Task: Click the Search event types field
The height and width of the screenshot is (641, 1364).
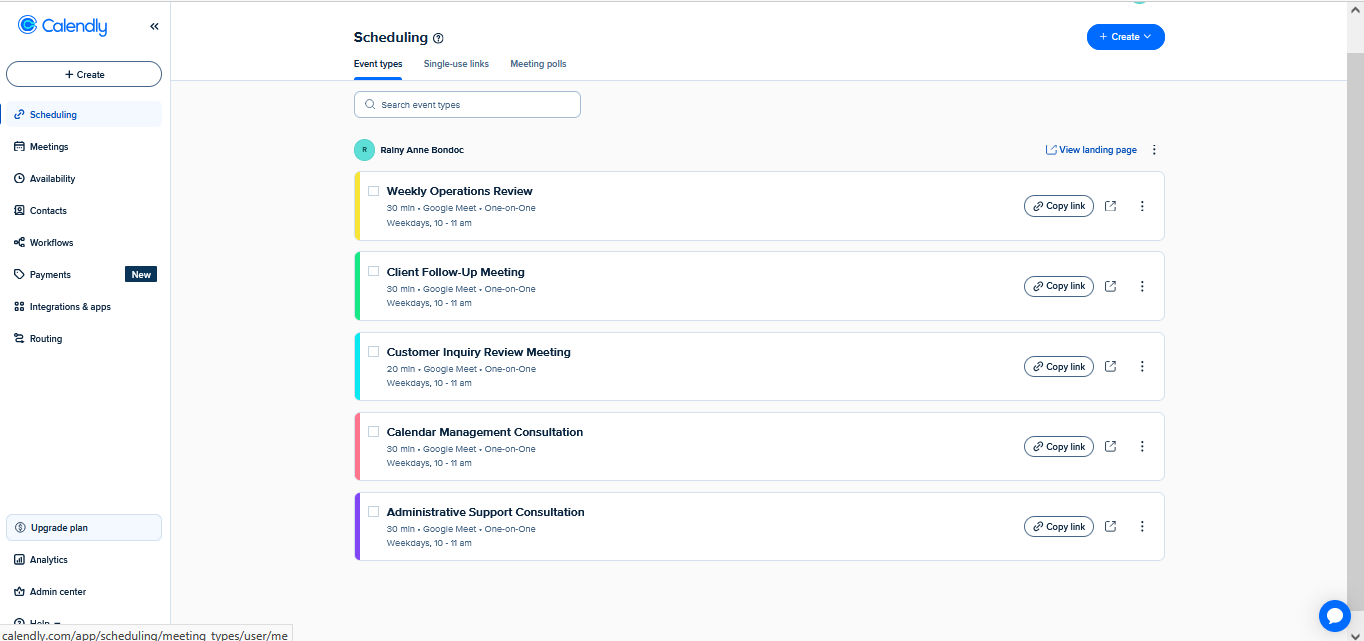Action: 467,104
